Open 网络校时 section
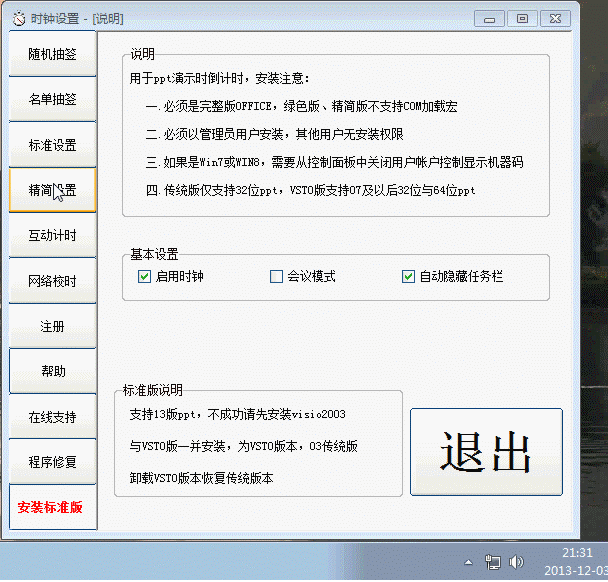This screenshot has height=582, width=608. [52, 281]
